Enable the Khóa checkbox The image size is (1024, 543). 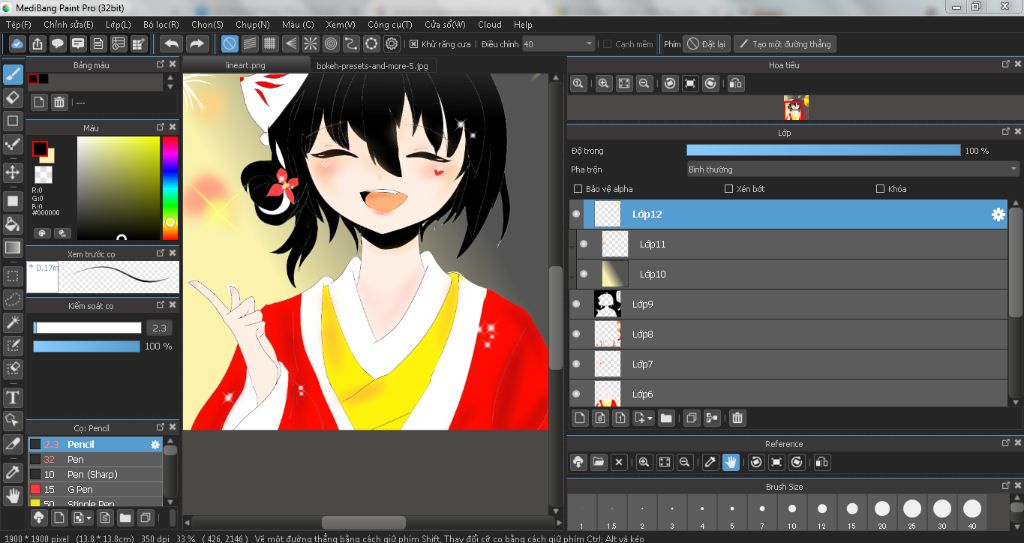(x=880, y=189)
